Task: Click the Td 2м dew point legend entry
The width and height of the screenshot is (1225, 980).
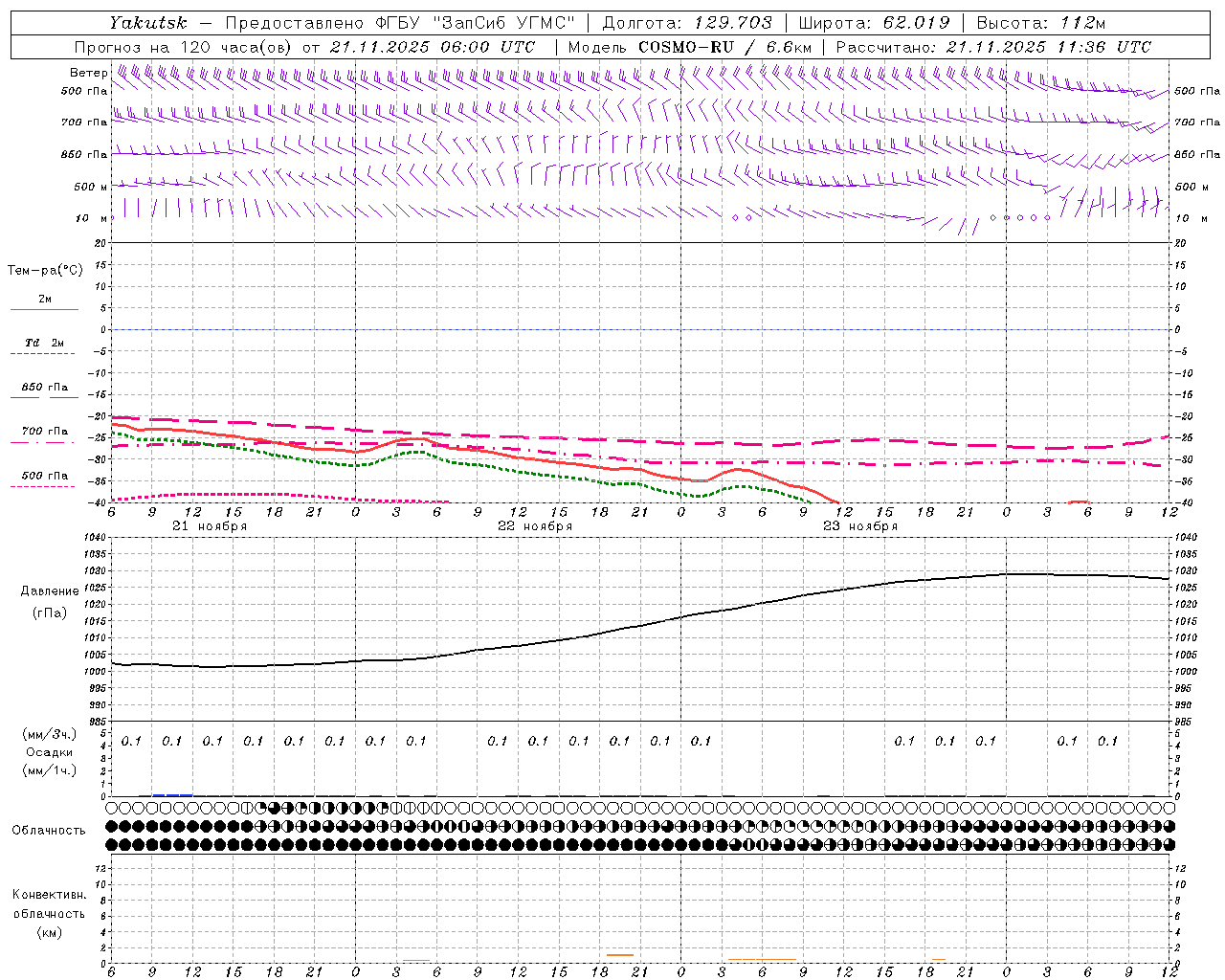Action: point(44,346)
